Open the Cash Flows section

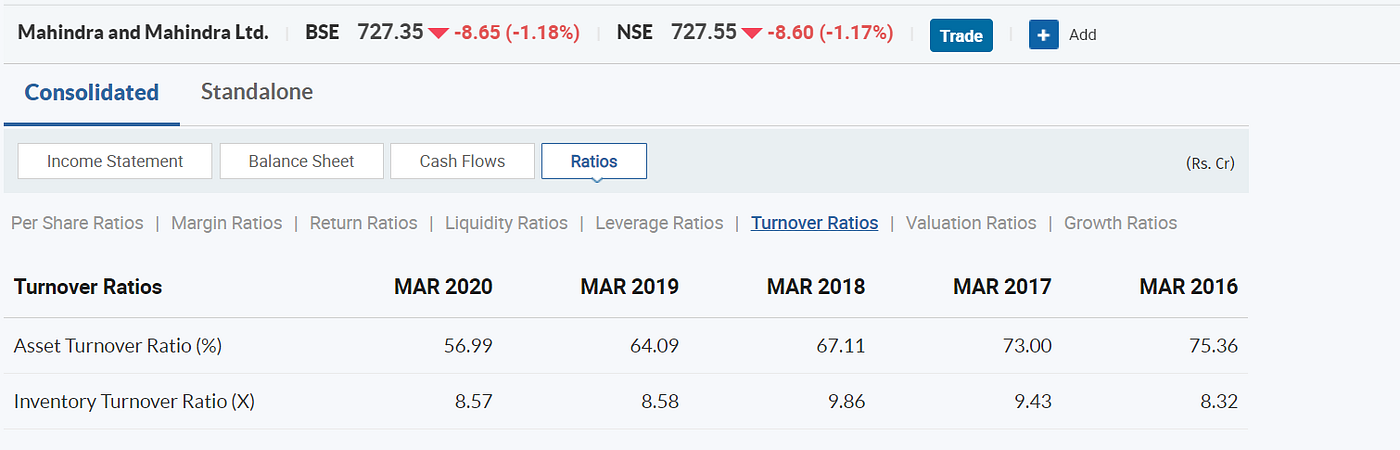462,161
